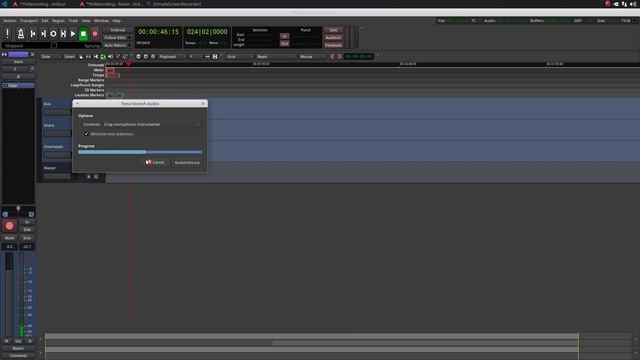
Task: Click the green Stop transport button
Action: [x=83, y=33]
